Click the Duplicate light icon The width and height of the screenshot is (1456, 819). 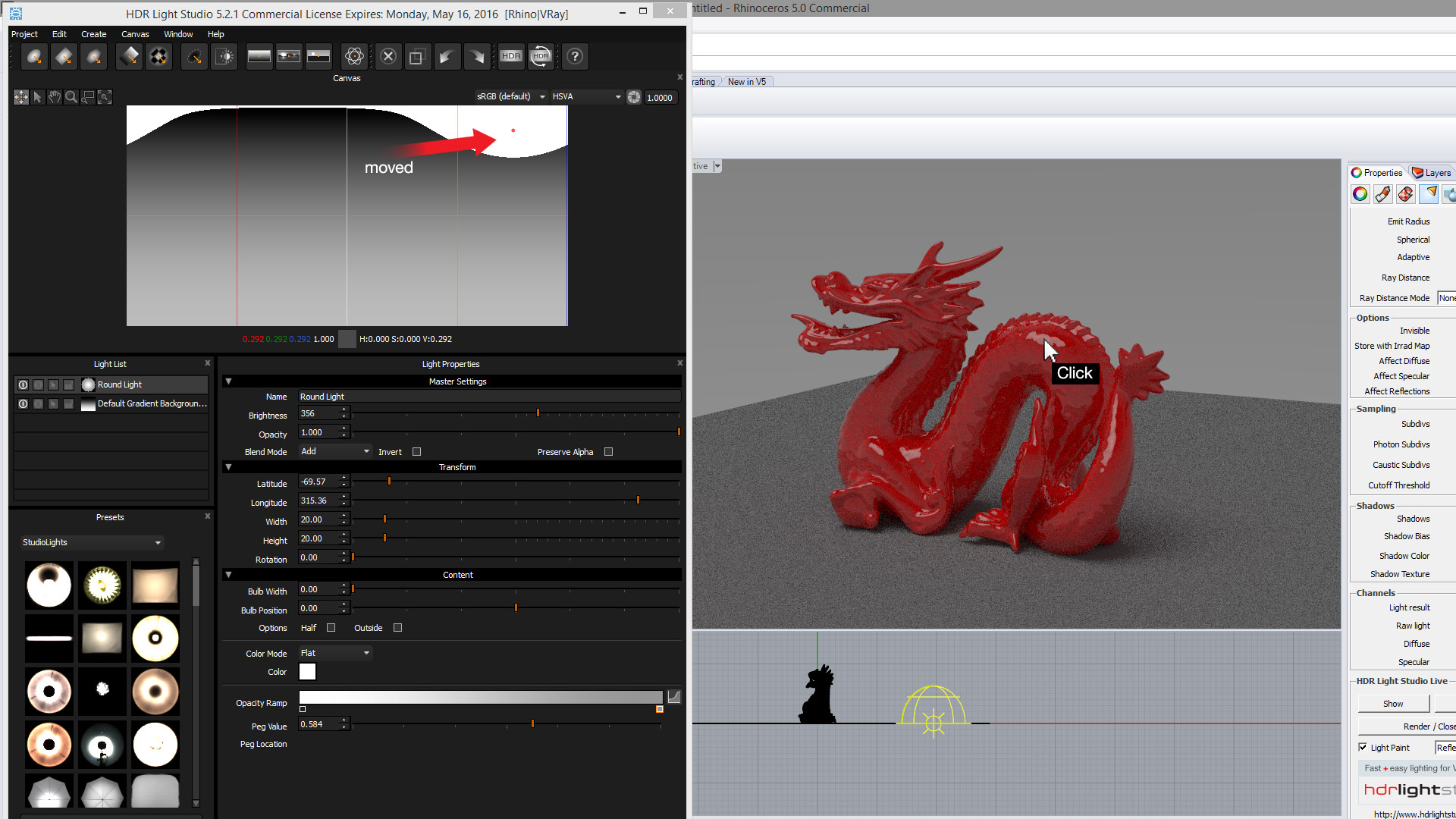[416, 57]
